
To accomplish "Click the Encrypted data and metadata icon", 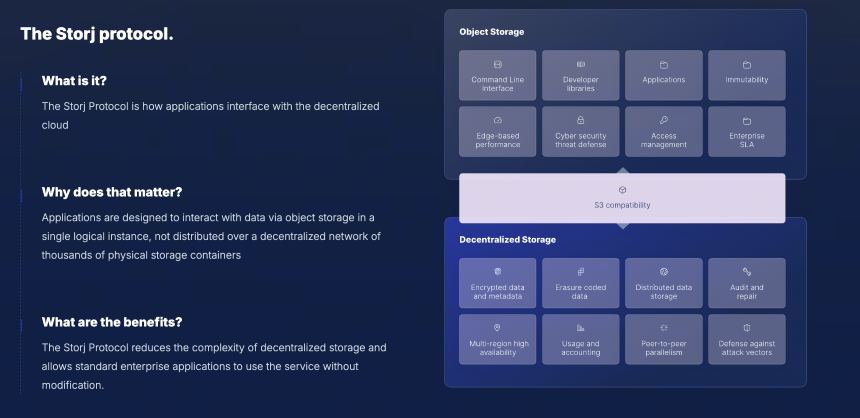I will pyautogui.click(x=497, y=272).
